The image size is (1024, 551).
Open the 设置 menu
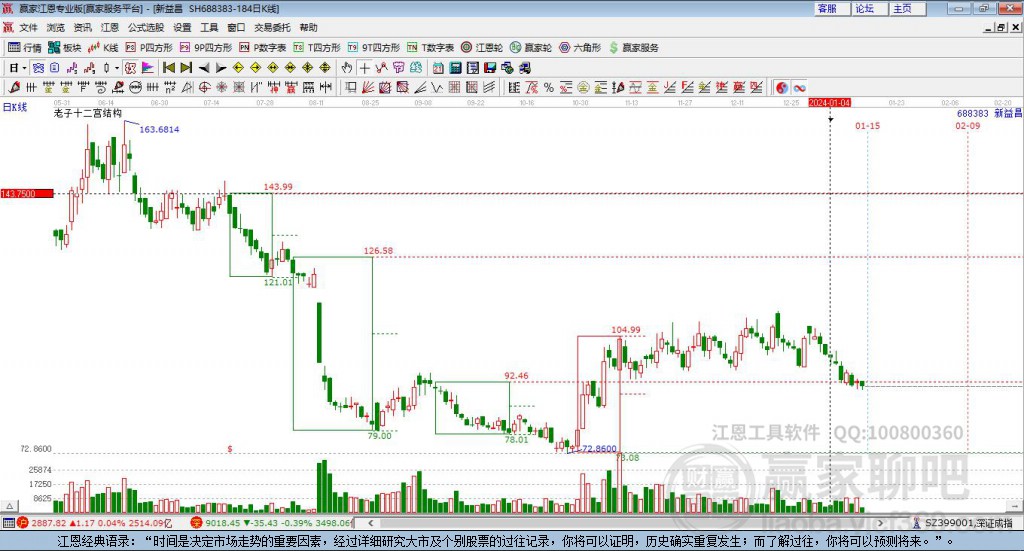coord(182,27)
